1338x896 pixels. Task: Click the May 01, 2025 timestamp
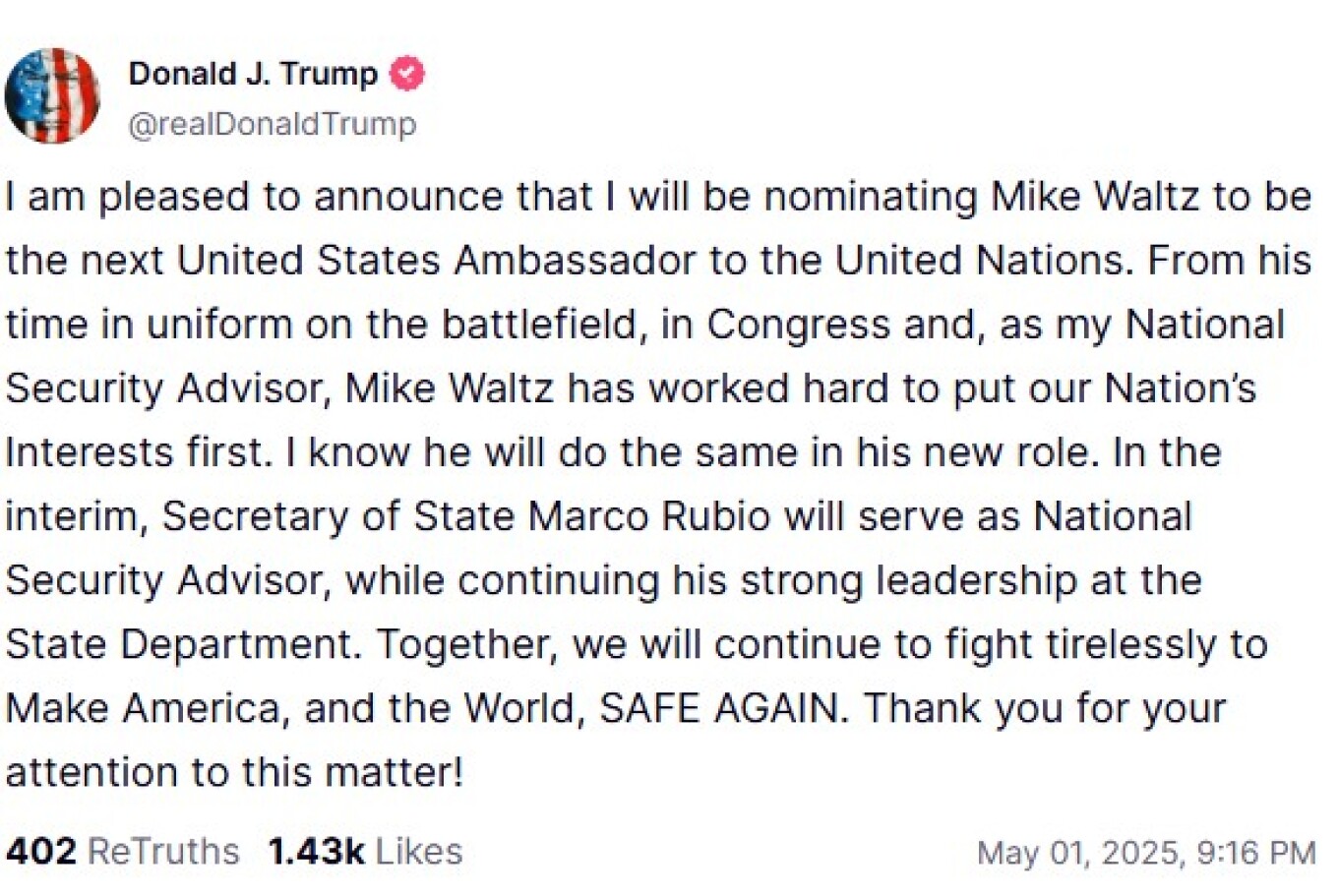[x=1145, y=853]
